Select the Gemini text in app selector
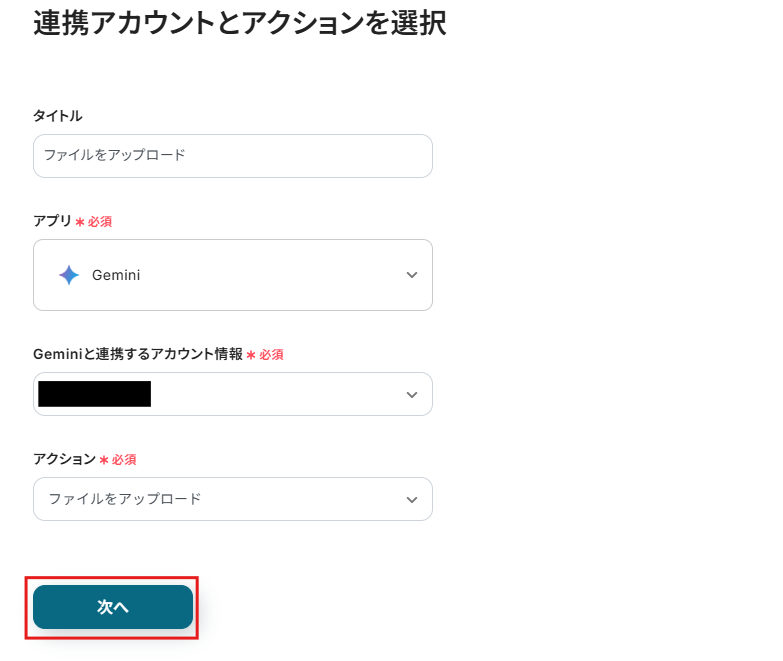This screenshot has height=661, width=783. pyautogui.click(x=116, y=275)
